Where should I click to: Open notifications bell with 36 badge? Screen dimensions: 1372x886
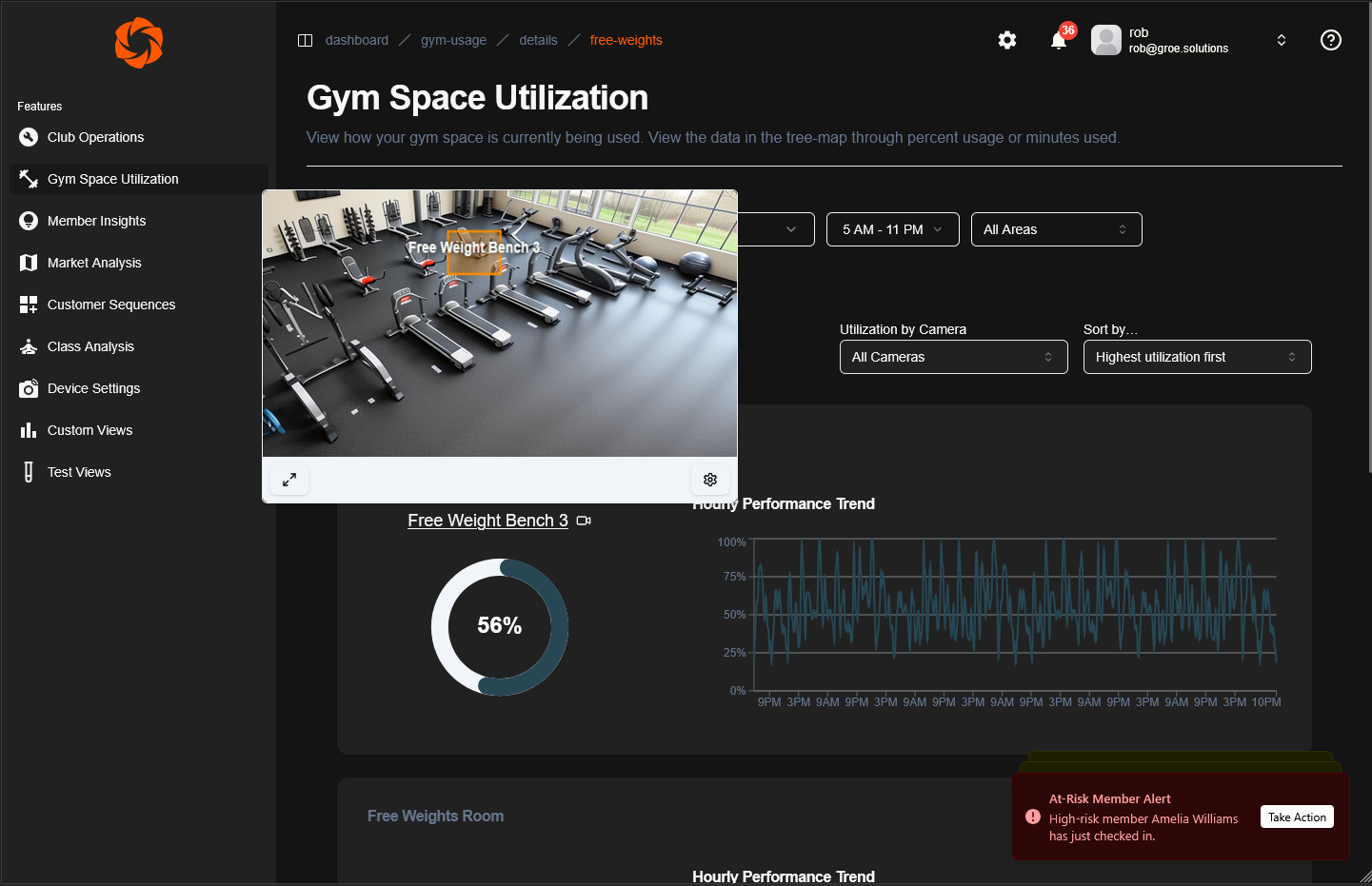click(x=1060, y=39)
